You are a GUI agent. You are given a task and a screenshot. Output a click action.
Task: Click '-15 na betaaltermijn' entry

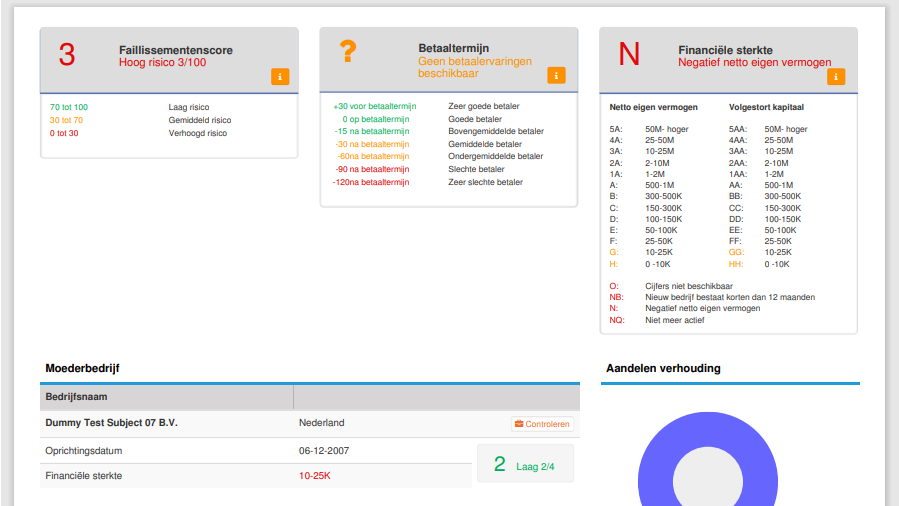click(x=372, y=131)
